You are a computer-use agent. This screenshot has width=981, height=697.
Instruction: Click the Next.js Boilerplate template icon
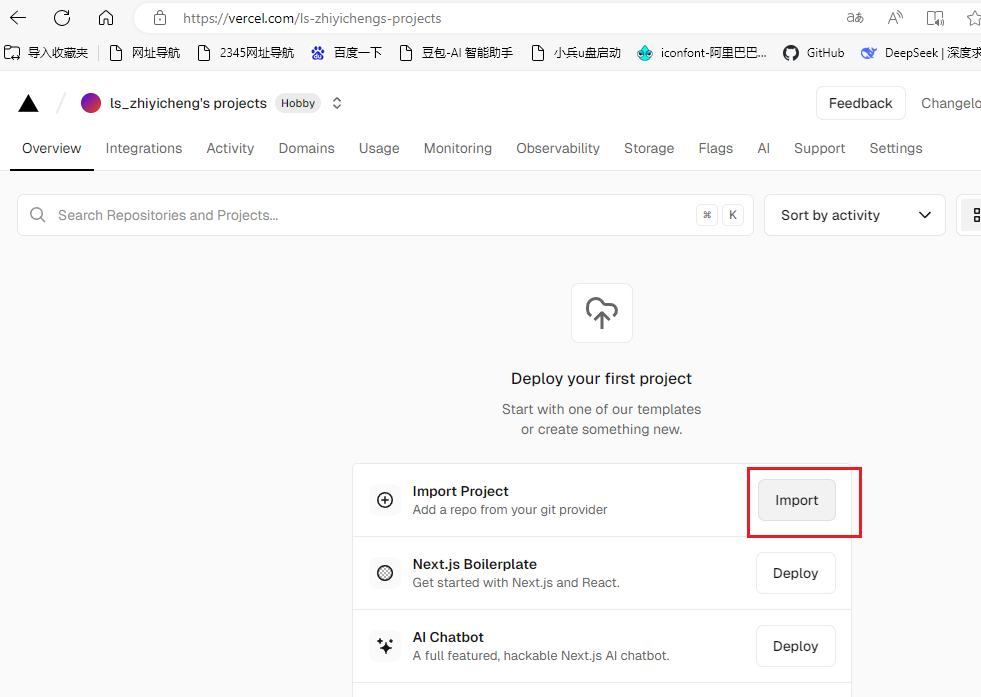click(385, 572)
